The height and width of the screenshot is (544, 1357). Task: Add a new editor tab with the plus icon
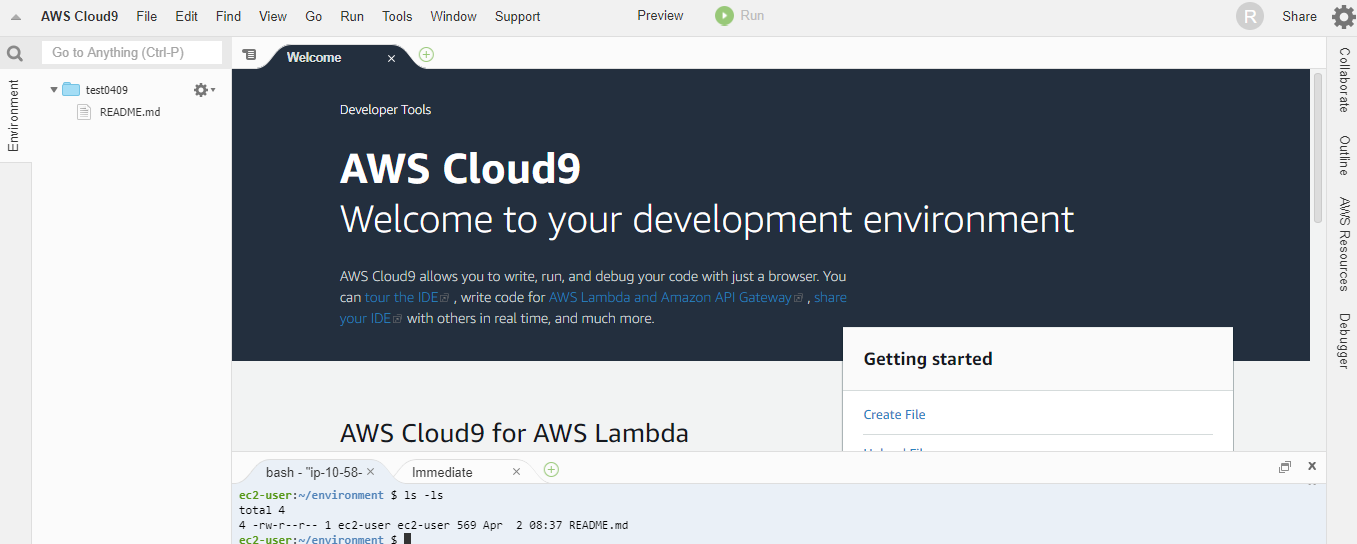[427, 55]
